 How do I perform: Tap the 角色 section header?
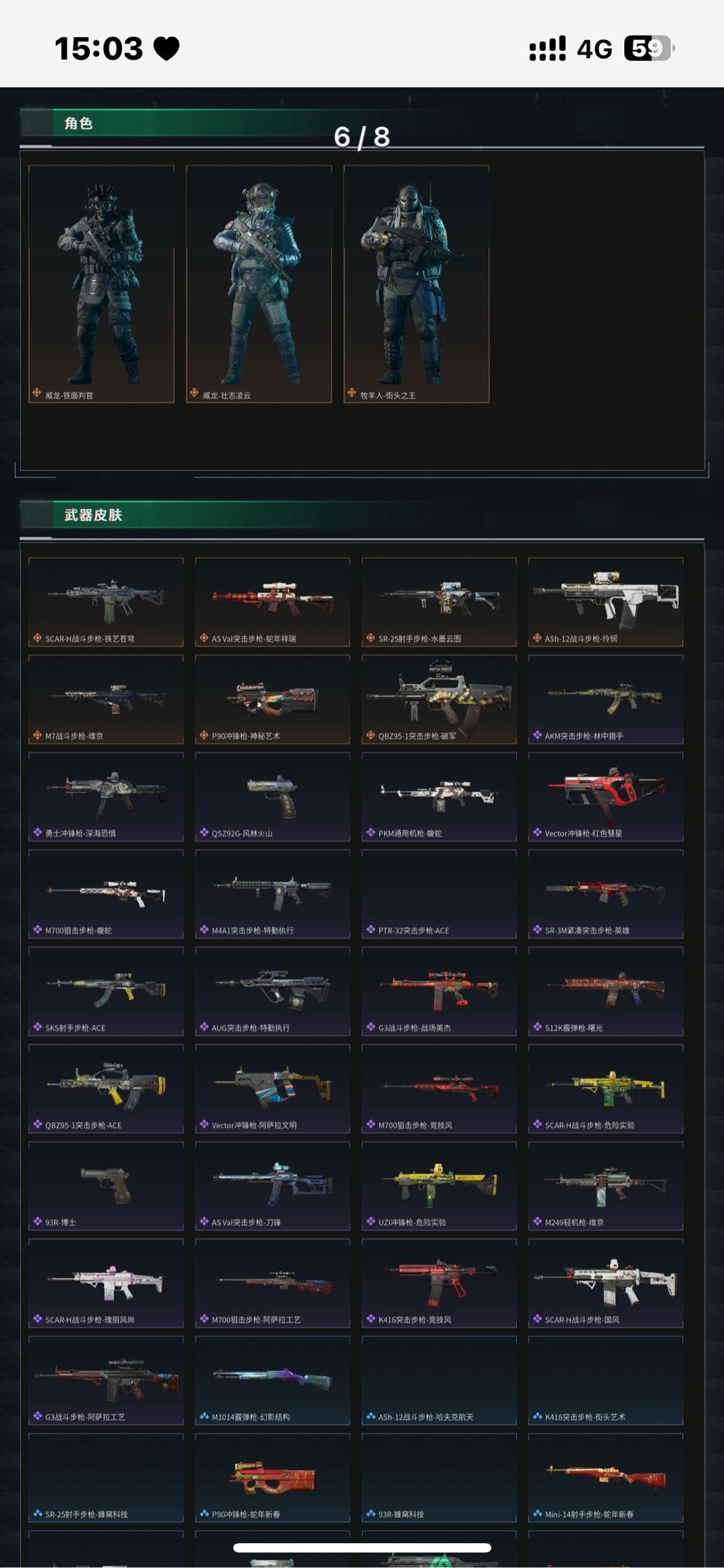point(78,123)
